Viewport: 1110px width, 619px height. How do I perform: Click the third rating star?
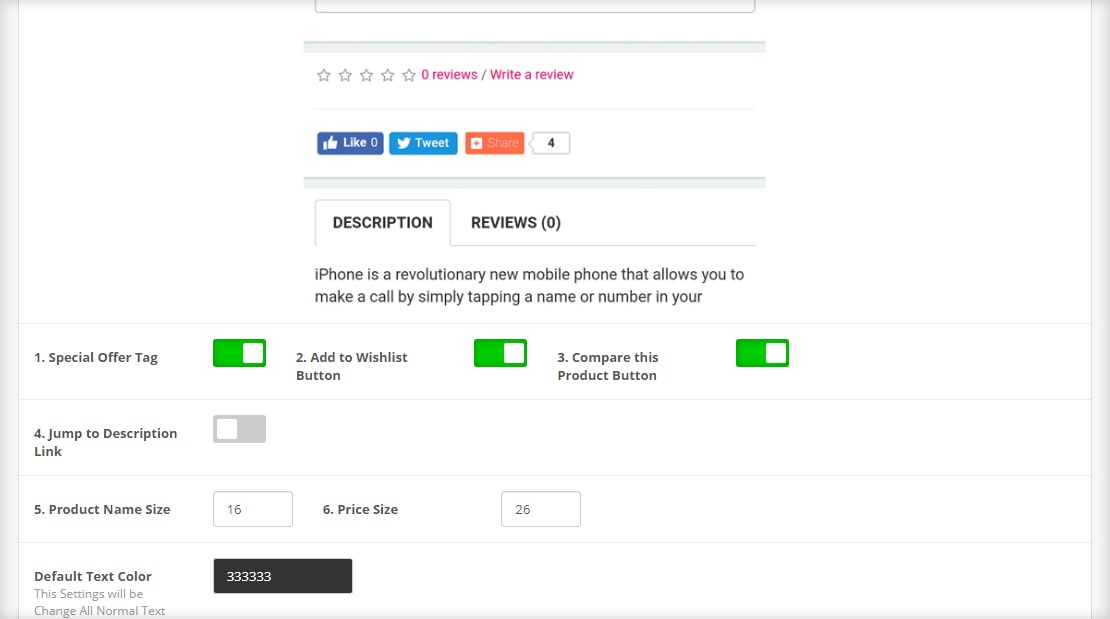[x=366, y=75]
